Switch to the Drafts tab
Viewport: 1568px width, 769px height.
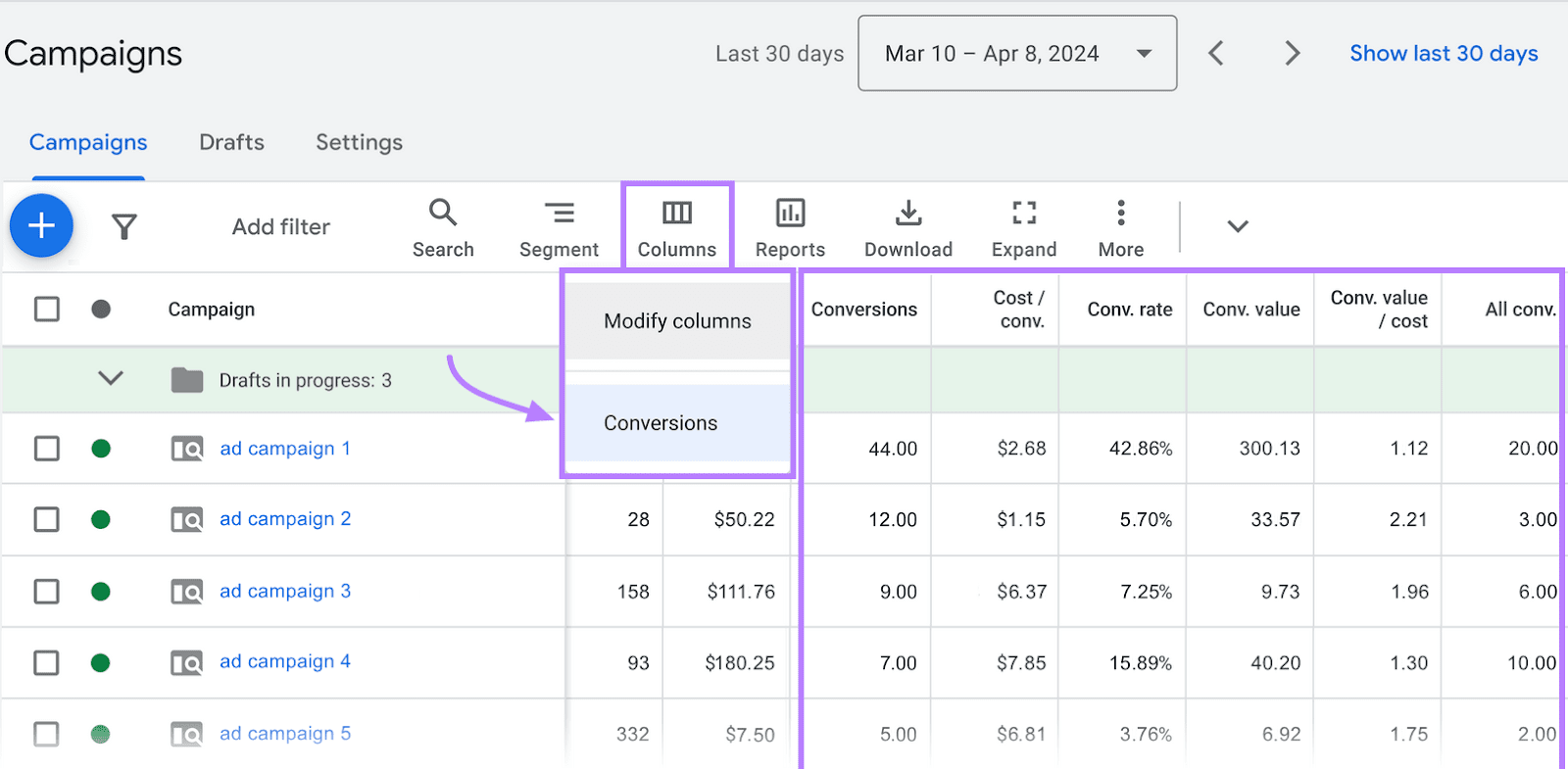click(231, 143)
